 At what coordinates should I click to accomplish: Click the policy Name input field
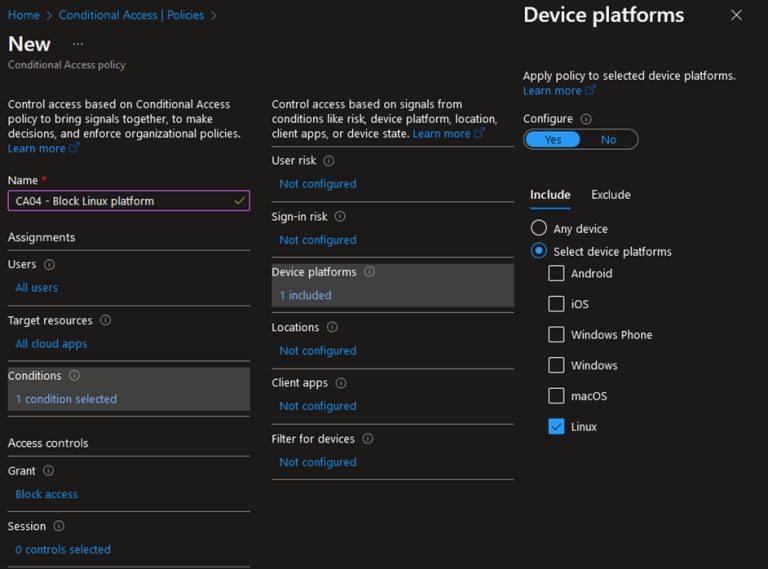point(129,201)
